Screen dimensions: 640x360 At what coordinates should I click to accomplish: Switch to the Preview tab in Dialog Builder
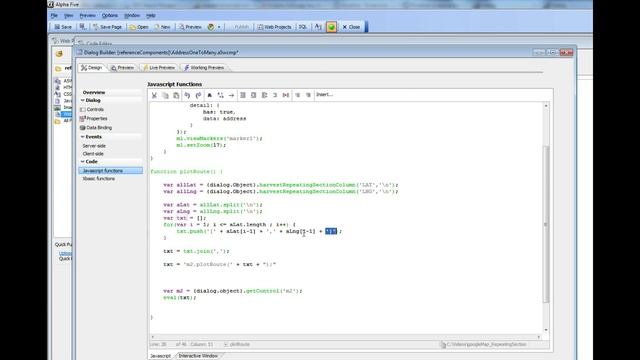coord(122,68)
